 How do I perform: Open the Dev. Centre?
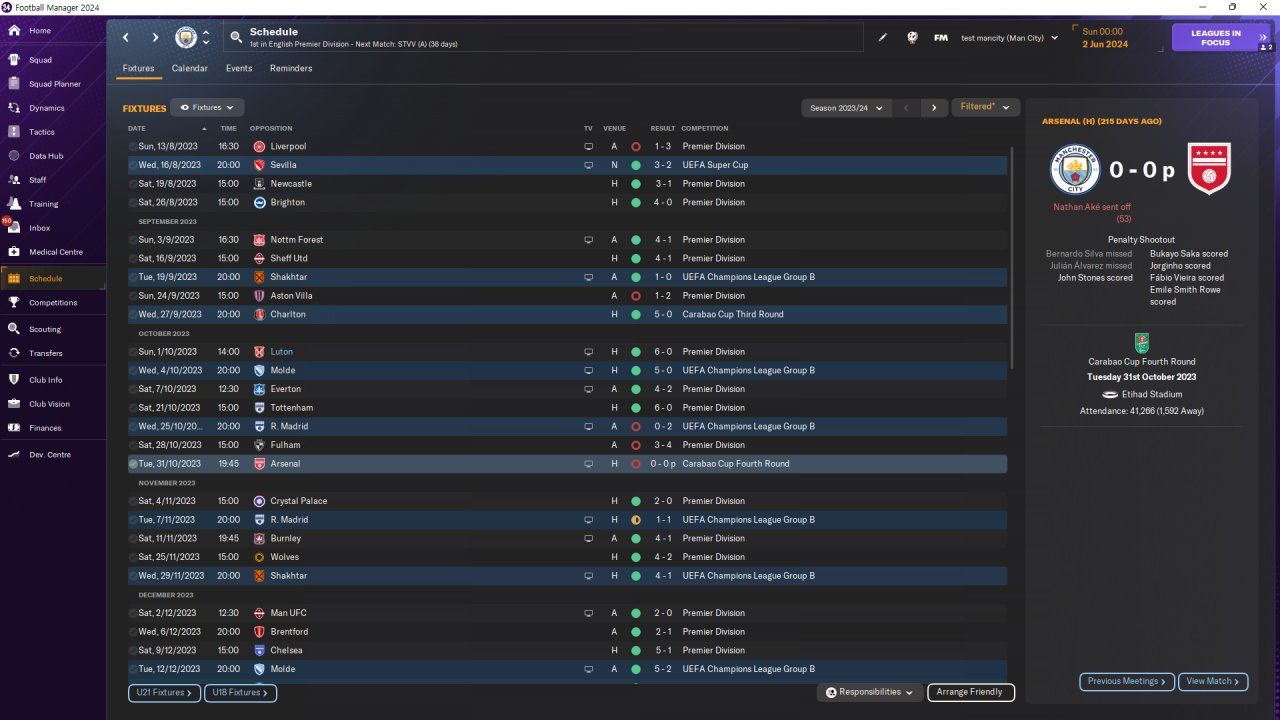pos(53,455)
